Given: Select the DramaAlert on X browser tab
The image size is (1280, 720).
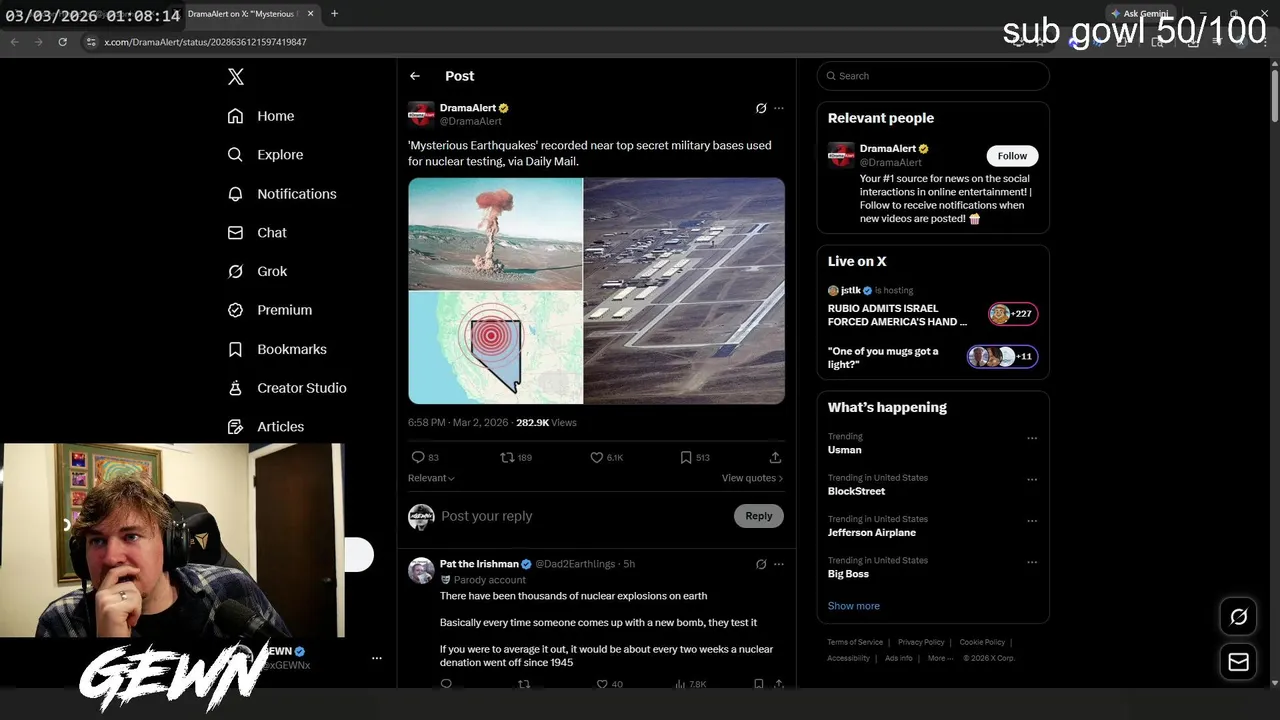Looking at the screenshot, I should [241, 14].
